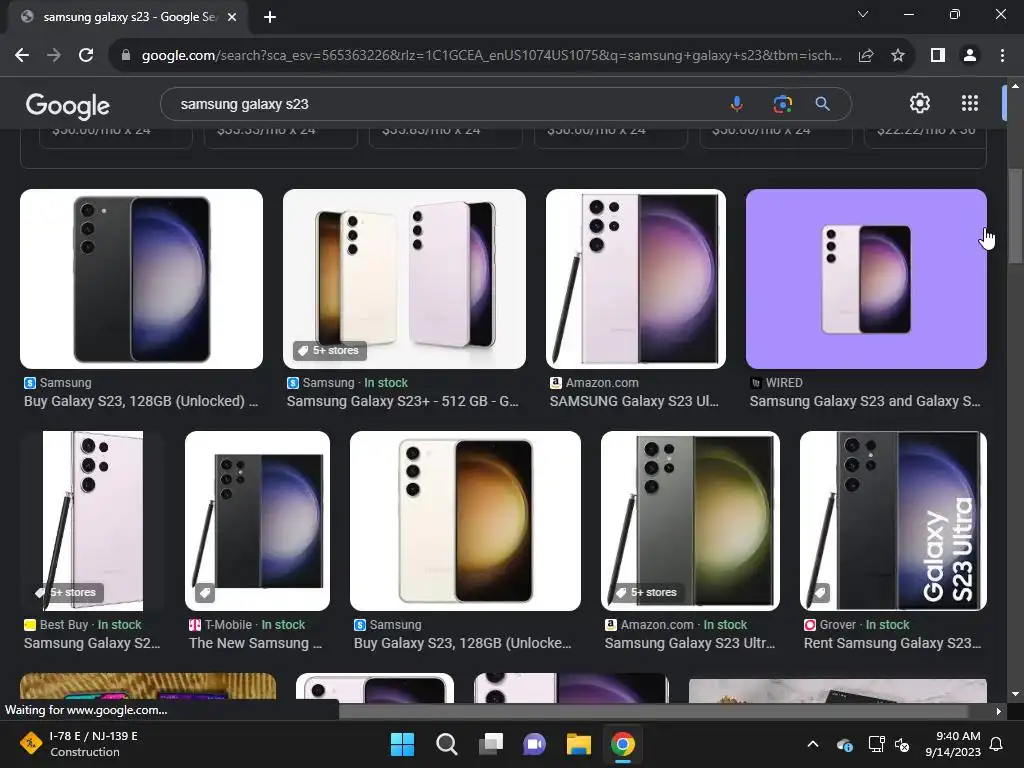
Task: Open the I-78 E traffic widget
Action: pos(80,744)
